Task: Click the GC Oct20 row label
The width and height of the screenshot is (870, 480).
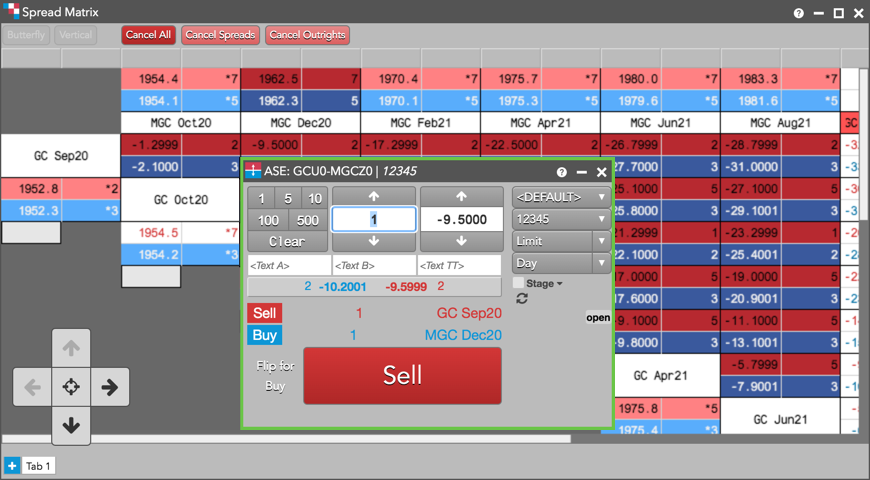Action: tap(181, 200)
